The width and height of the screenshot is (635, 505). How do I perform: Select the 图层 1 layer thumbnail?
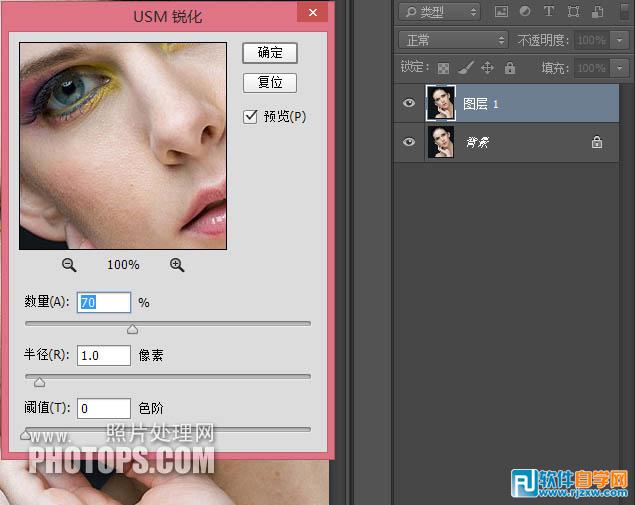pyautogui.click(x=441, y=103)
